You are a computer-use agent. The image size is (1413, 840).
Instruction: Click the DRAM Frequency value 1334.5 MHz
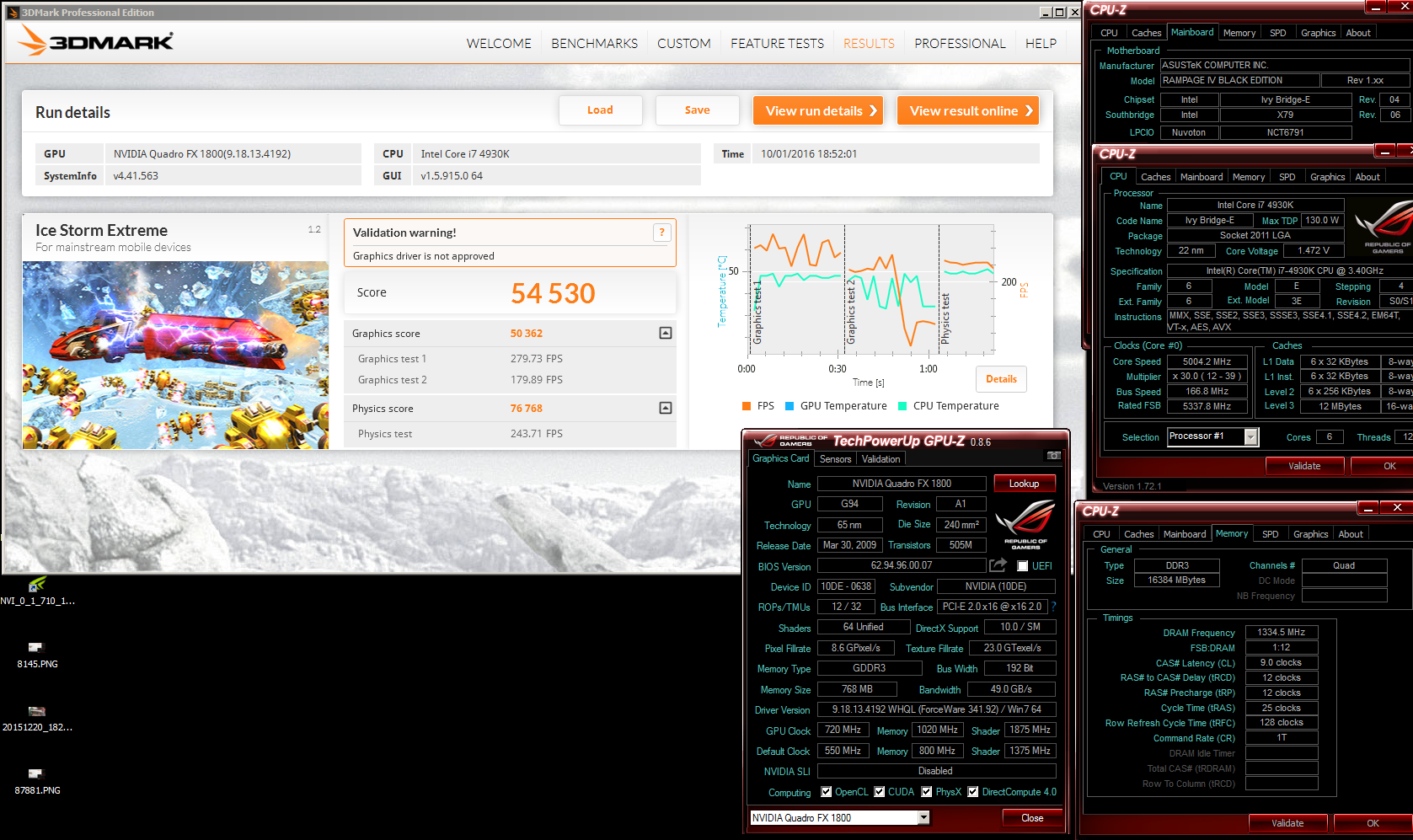tap(1281, 632)
